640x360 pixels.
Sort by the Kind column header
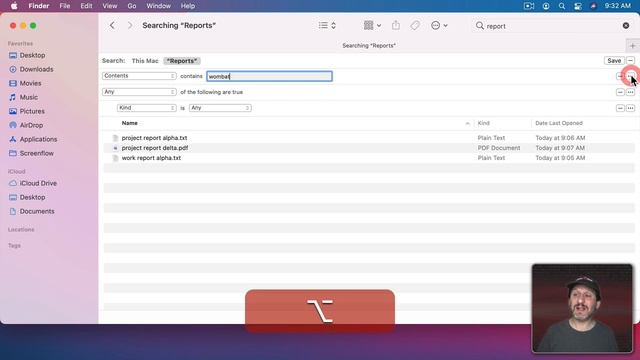pos(483,123)
